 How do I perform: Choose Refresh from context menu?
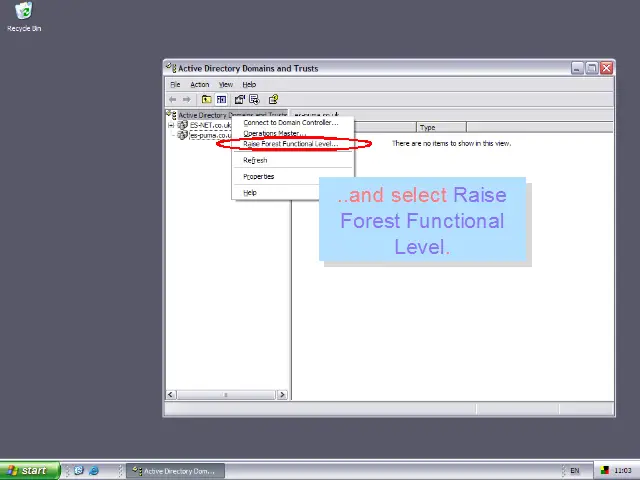coord(293,160)
